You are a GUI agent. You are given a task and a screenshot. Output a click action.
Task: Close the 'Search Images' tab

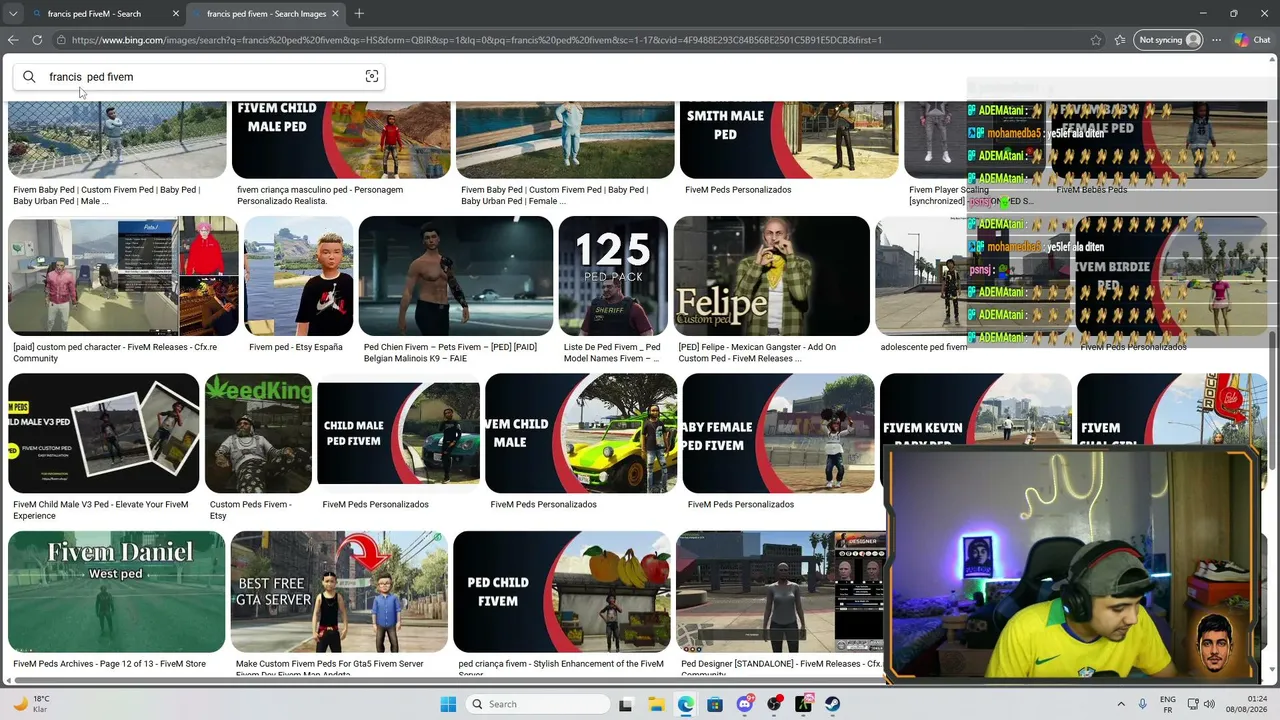(335, 14)
